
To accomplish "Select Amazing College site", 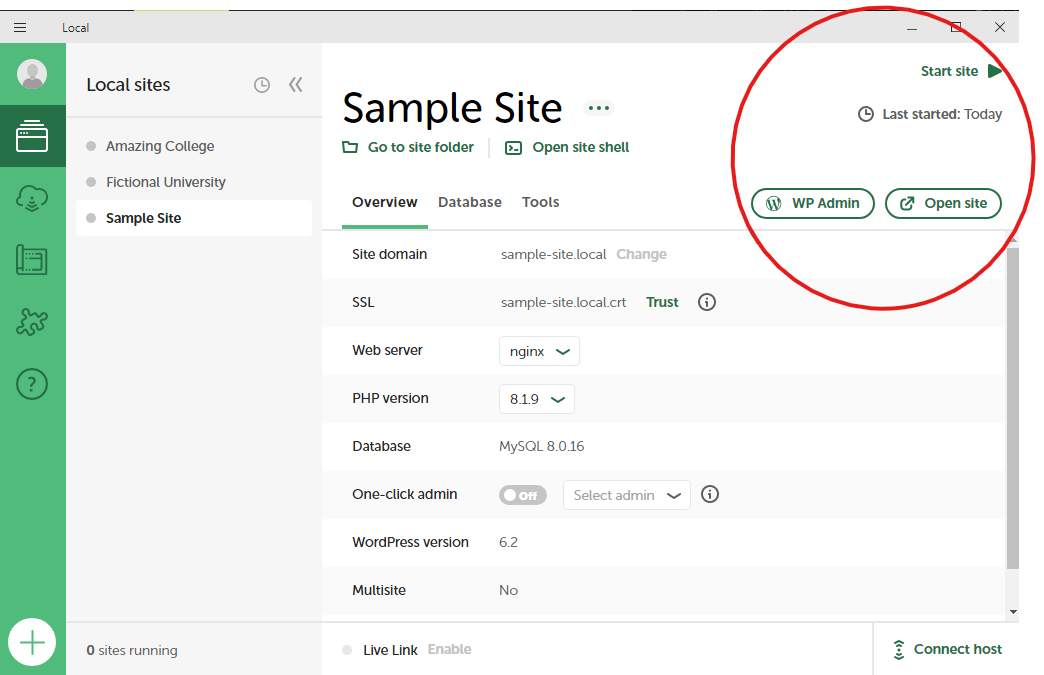I will [194, 146].
